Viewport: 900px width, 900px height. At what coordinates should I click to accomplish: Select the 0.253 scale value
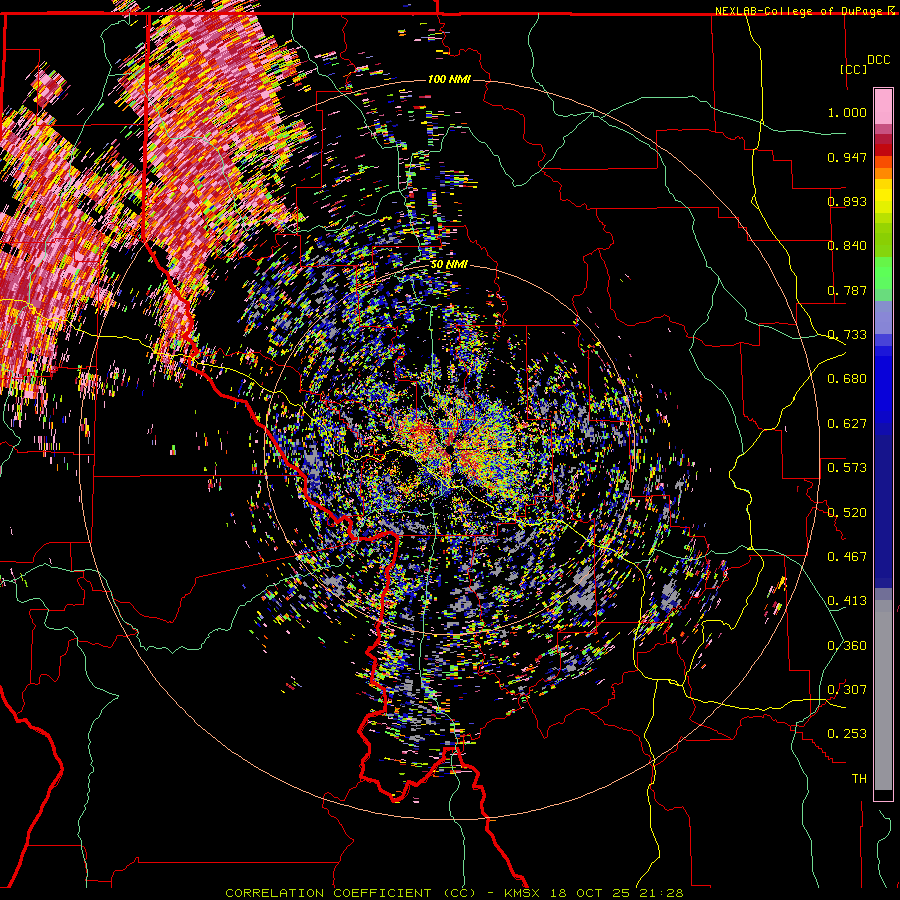click(847, 734)
